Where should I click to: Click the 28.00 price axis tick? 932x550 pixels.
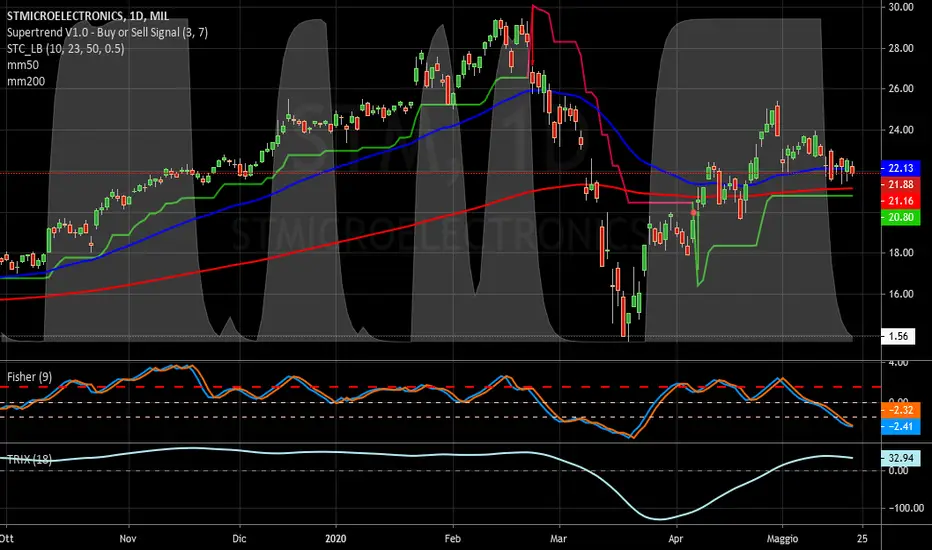click(900, 48)
